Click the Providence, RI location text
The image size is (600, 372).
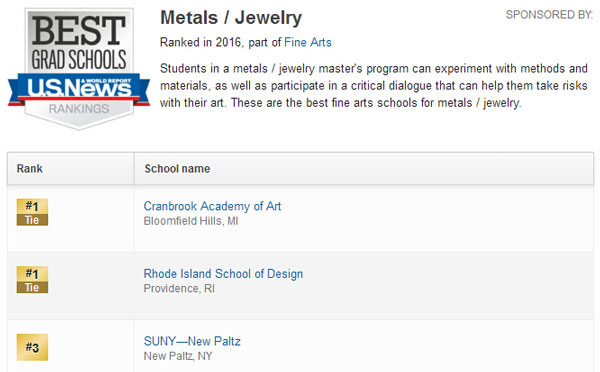pos(179,288)
